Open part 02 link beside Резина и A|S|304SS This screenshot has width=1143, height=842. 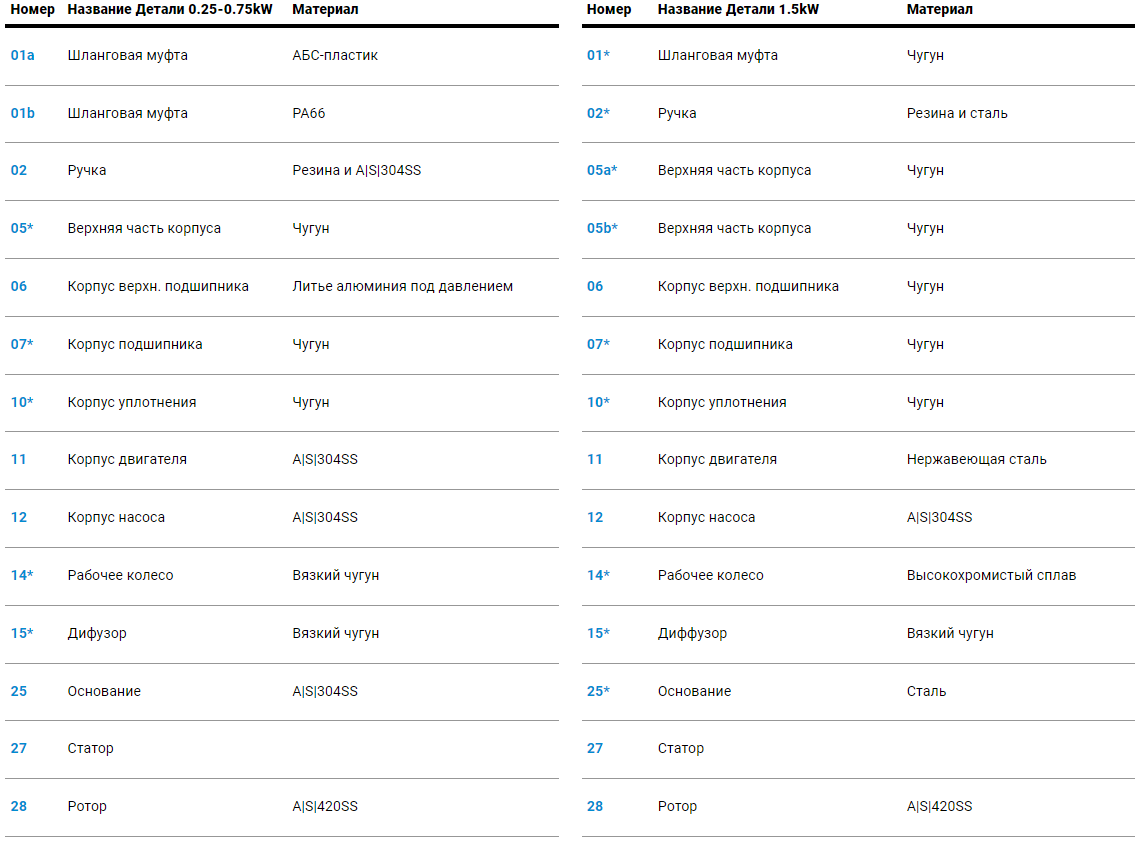point(19,170)
